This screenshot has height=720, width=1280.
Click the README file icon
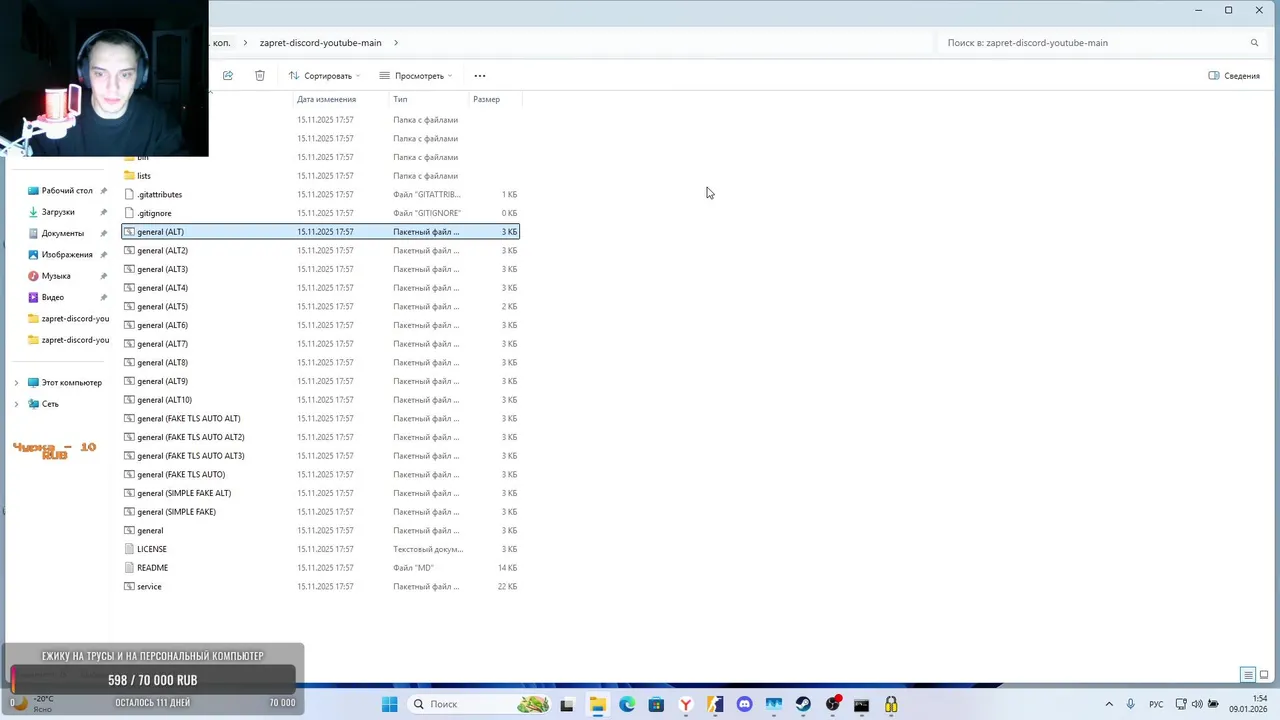pyautogui.click(x=129, y=568)
